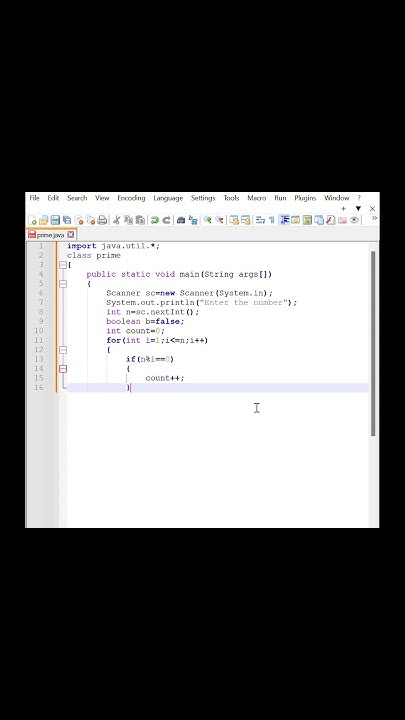Image resolution: width=405 pixels, height=720 pixels.
Task: Place cursor on 'import java.util.*;' line
Action: pyautogui.click(x=113, y=246)
